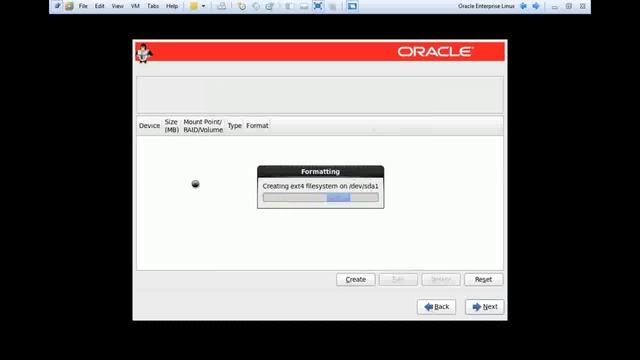640x360 pixels.
Task: Click the library icon beside the pin
Action: coord(69,6)
